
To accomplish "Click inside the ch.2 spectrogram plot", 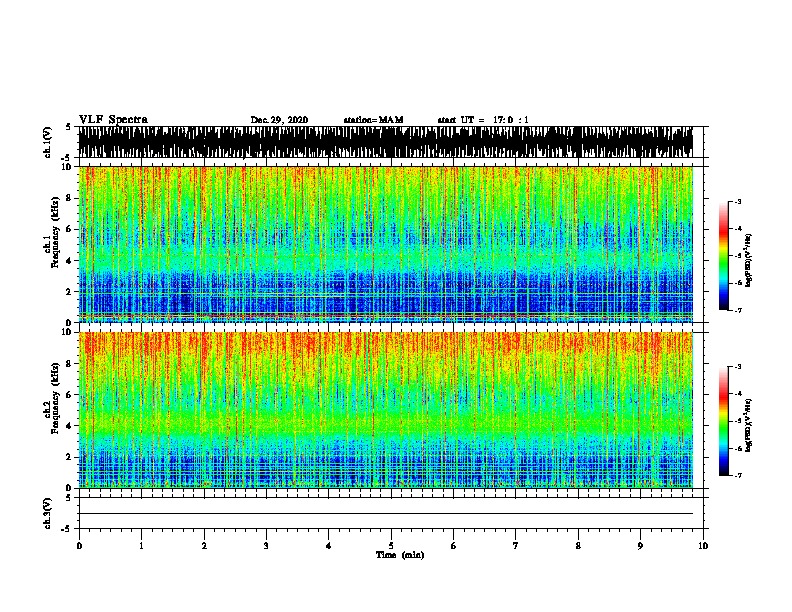I will coord(385,410).
